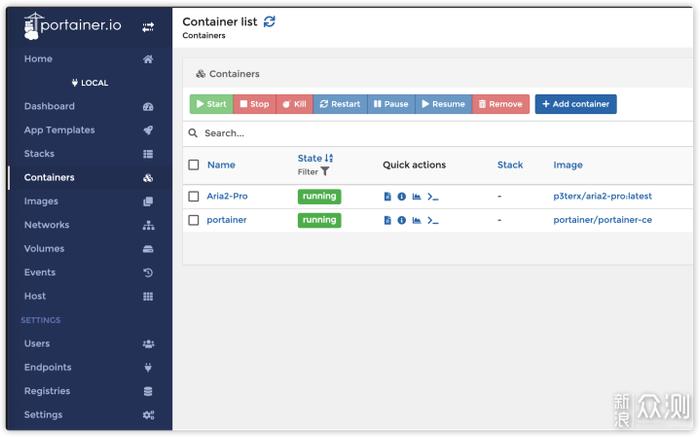The image size is (700, 437).
Task: Click the Add container button
Action: pos(576,104)
